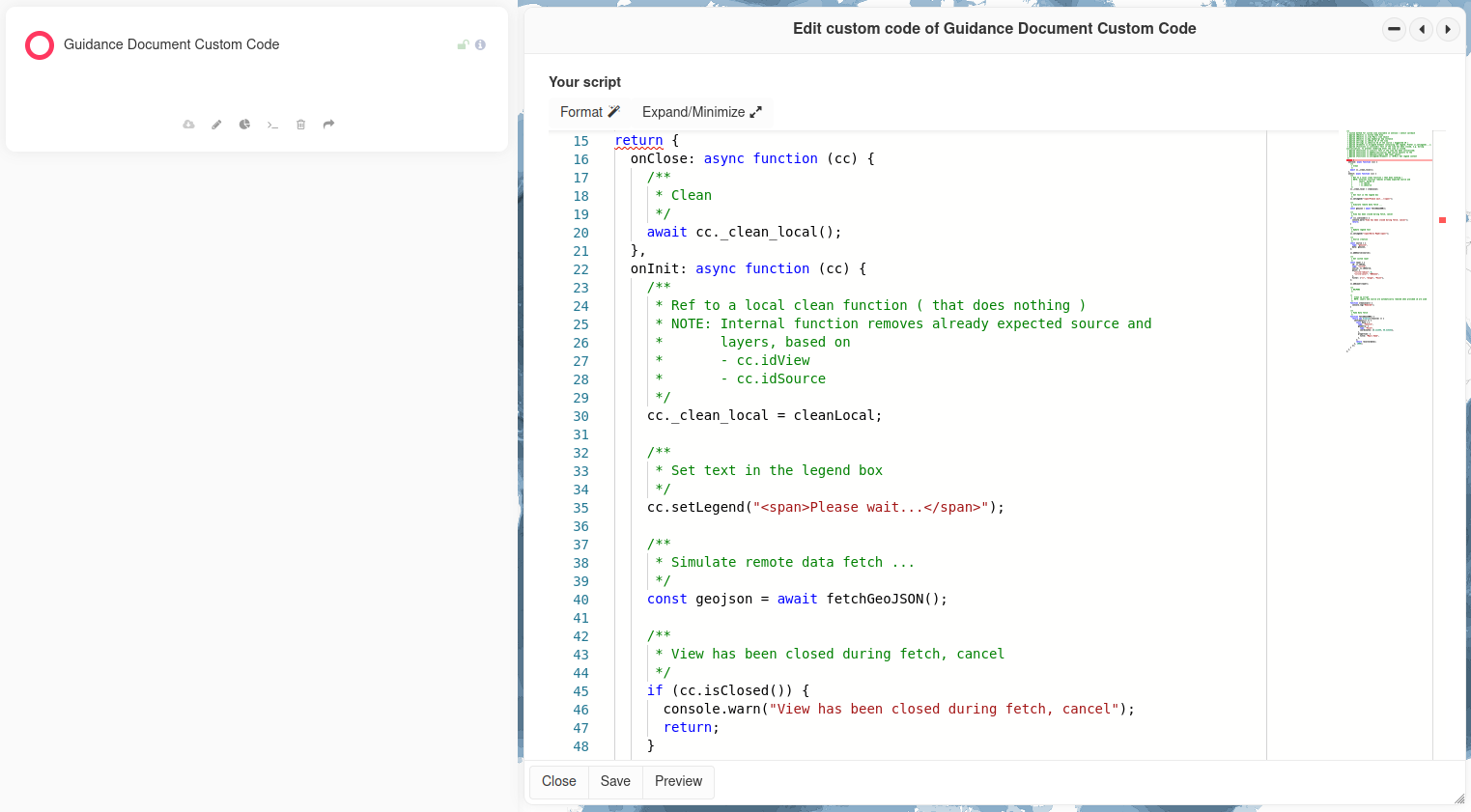The height and width of the screenshot is (812, 1471).
Task: Click the info icon beside the view title
Action: pyautogui.click(x=480, y=44)
